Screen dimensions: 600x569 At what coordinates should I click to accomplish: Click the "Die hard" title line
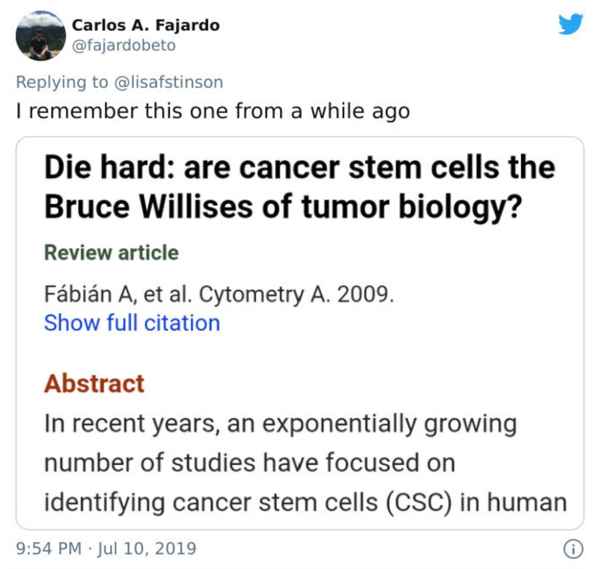(298, 166)
